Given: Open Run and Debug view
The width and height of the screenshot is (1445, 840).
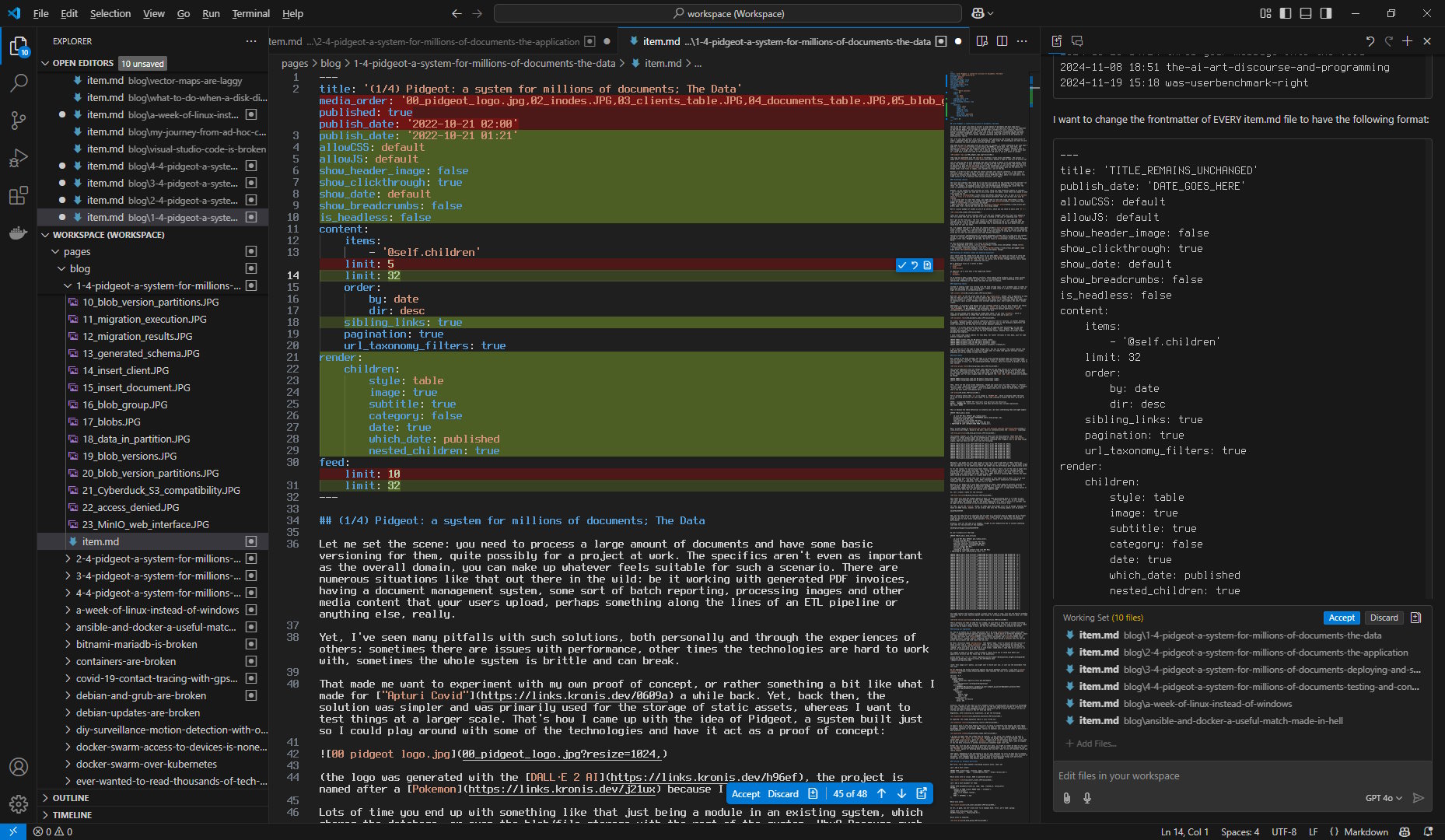Looking at the screenshot, I should pyautogui.click(x=19, y=158).
